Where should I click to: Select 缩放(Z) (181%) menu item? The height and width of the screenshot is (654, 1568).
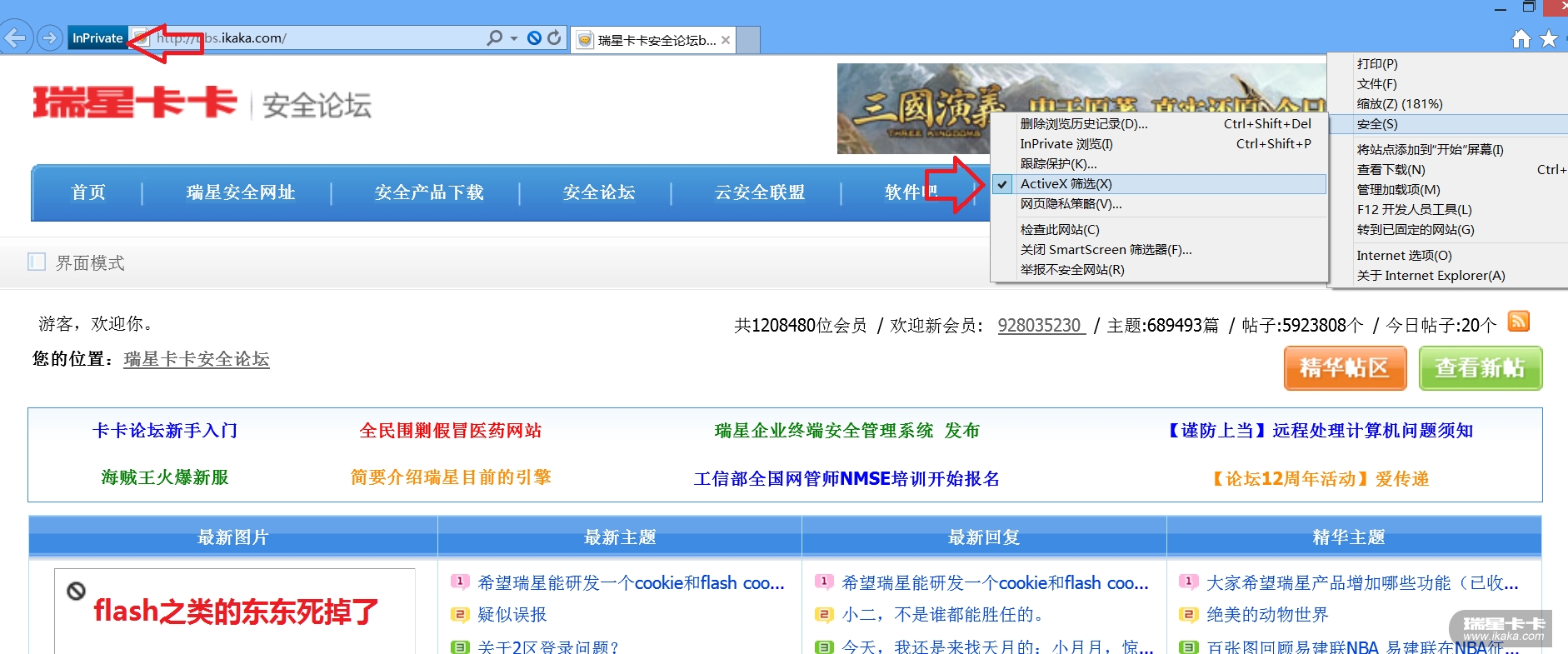pyautogui.click(x=1449, y=104)
